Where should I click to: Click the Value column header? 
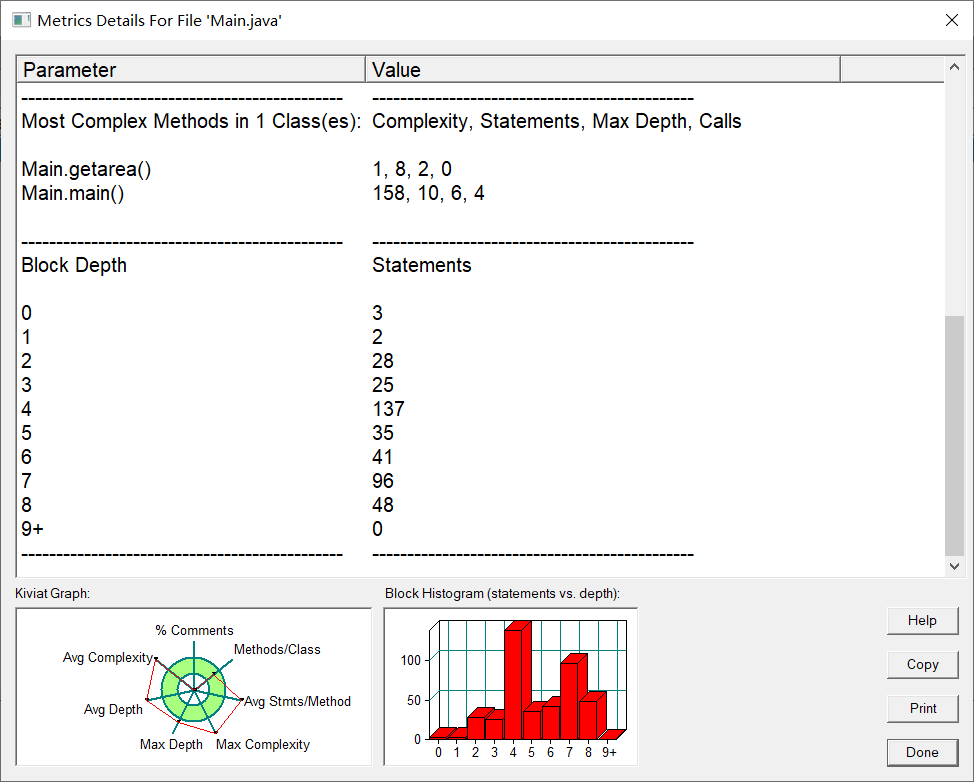[603, 70]
